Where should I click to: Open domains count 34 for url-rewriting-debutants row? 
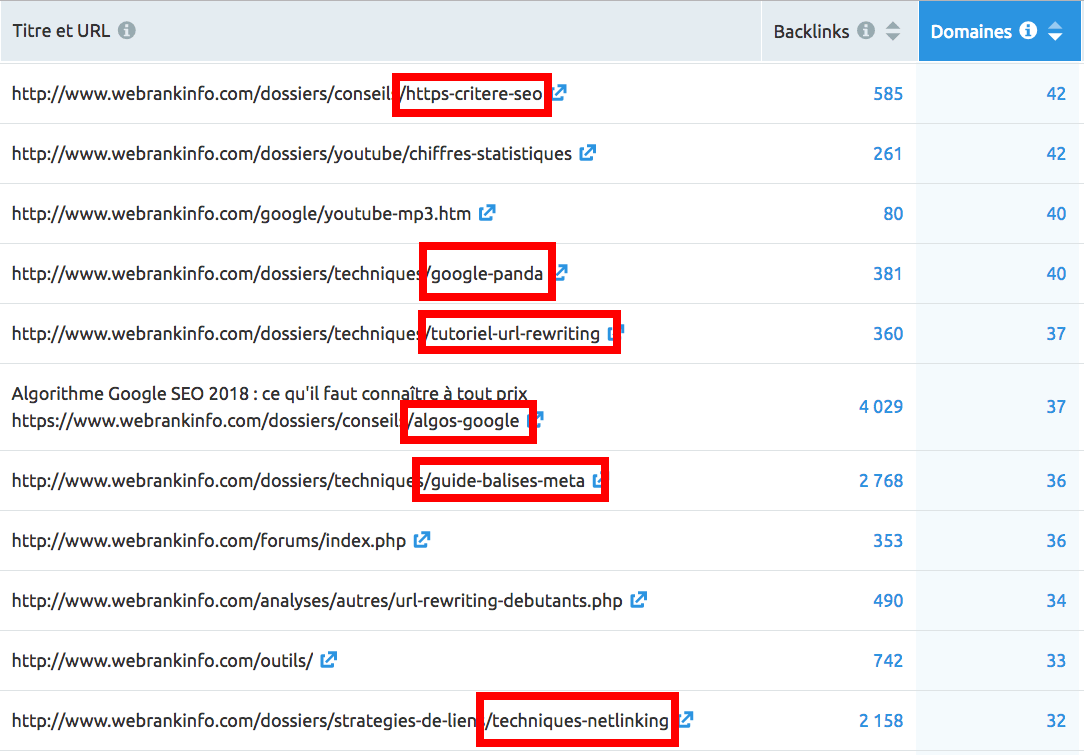coord(1056,601)
